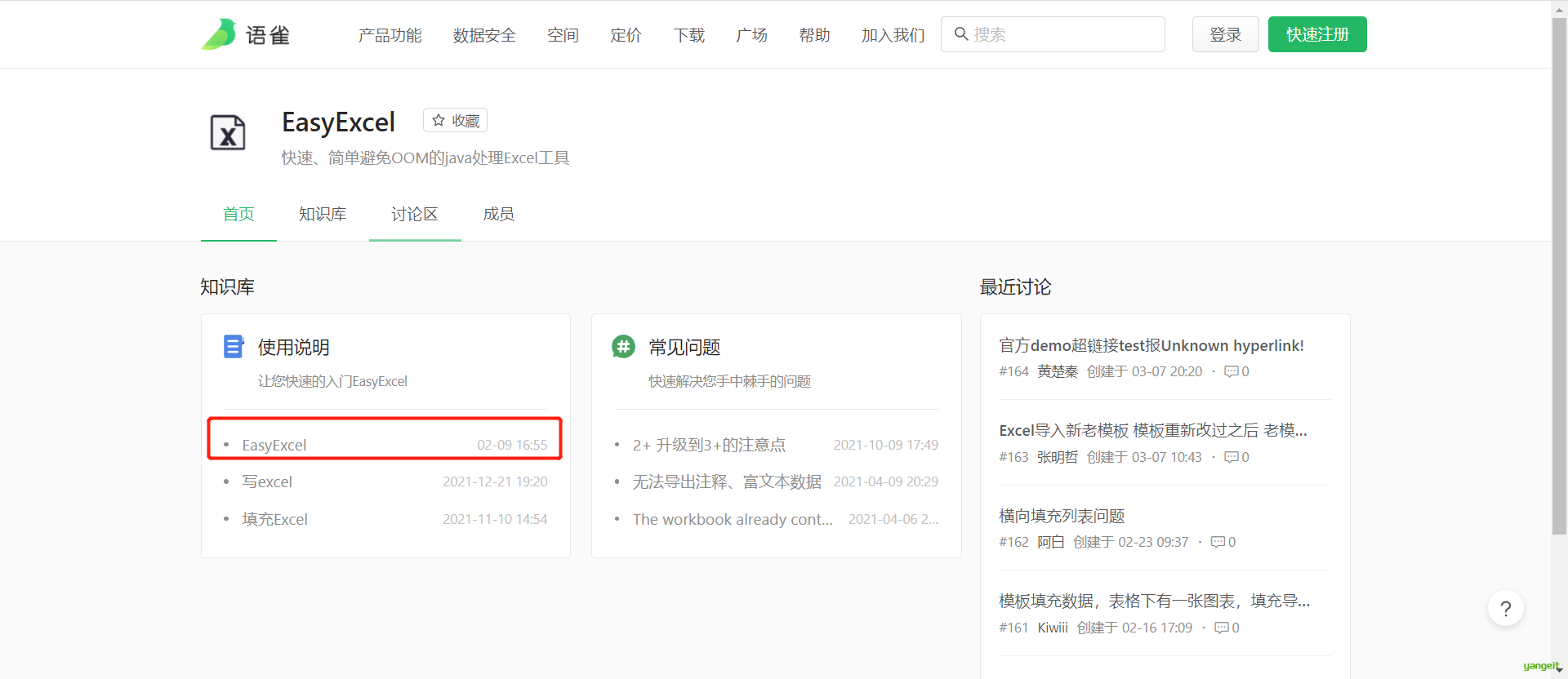Open The workbook already cont... article
This screenshot has height=679, width=1568.
(x=733, y=519)
